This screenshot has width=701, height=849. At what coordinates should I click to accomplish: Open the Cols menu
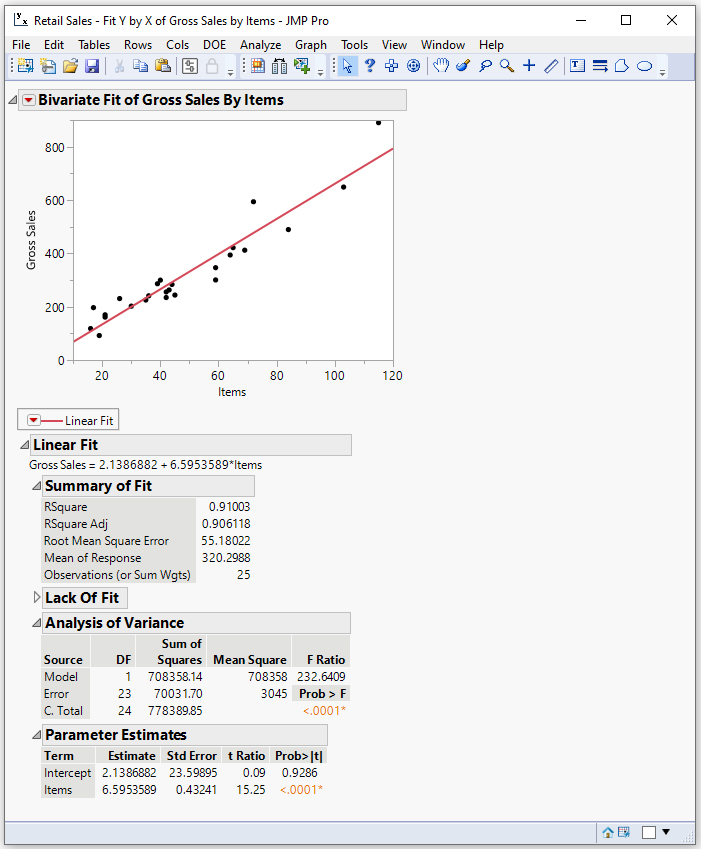pos(178,44)
